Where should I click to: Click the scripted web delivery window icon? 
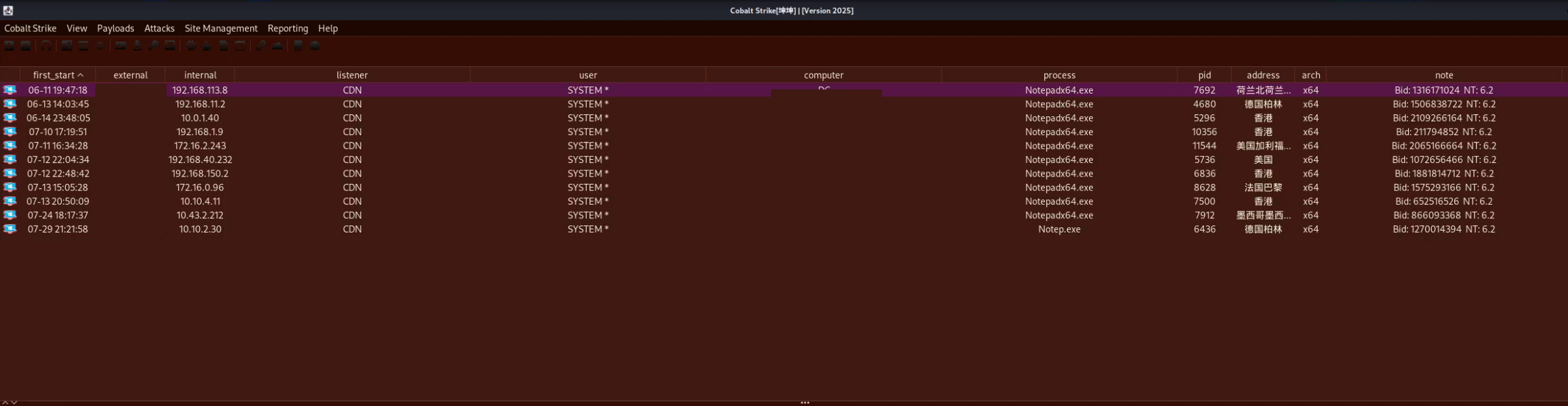pos(240,45)
